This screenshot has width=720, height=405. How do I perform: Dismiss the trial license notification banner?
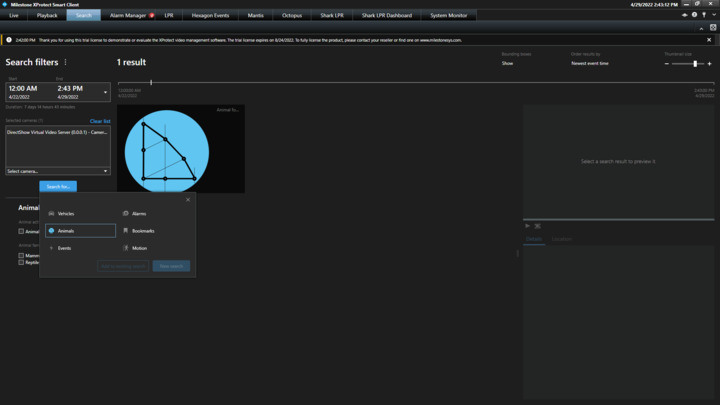click(710, 40)
